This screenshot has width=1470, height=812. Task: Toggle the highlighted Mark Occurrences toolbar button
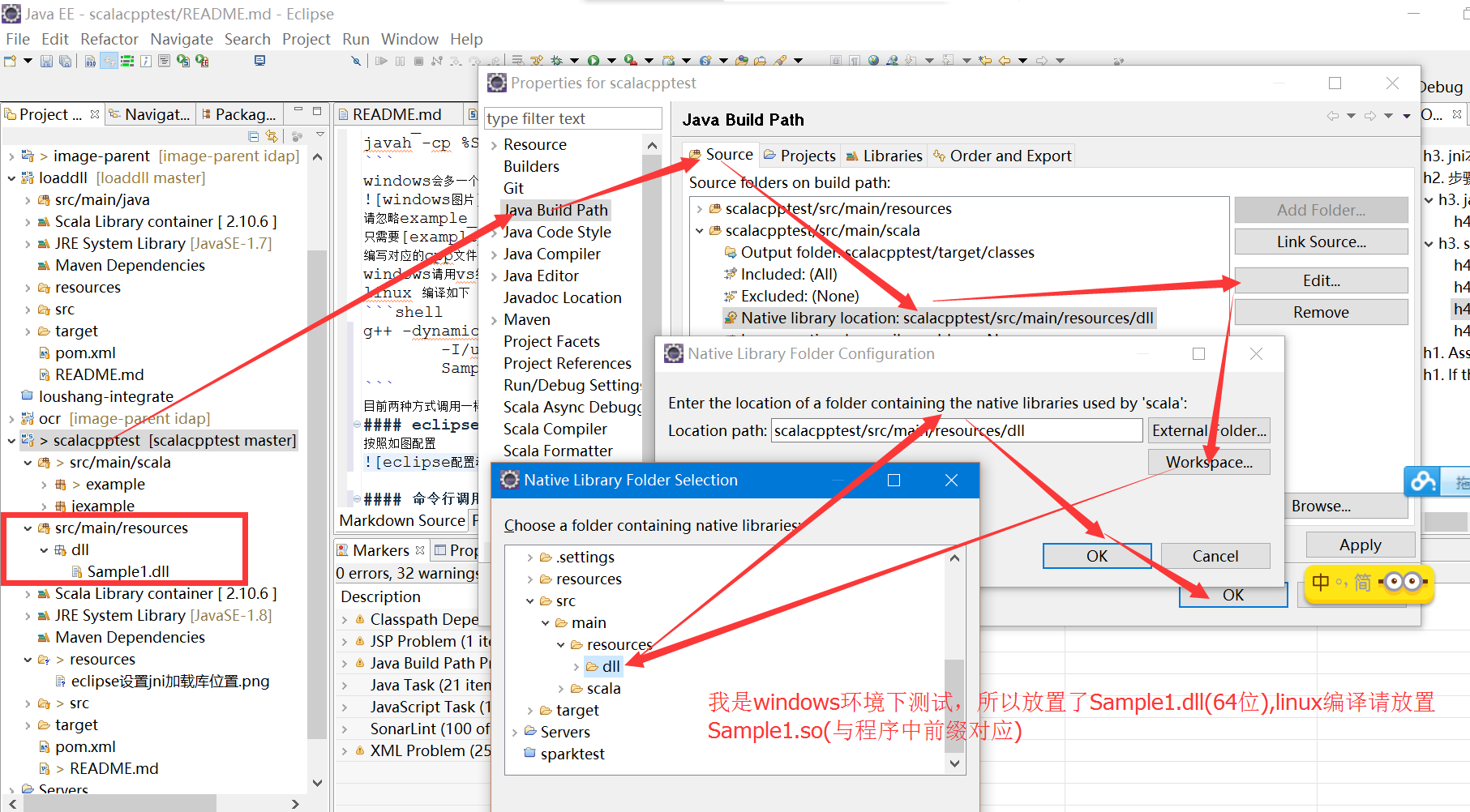coord(109,61)
